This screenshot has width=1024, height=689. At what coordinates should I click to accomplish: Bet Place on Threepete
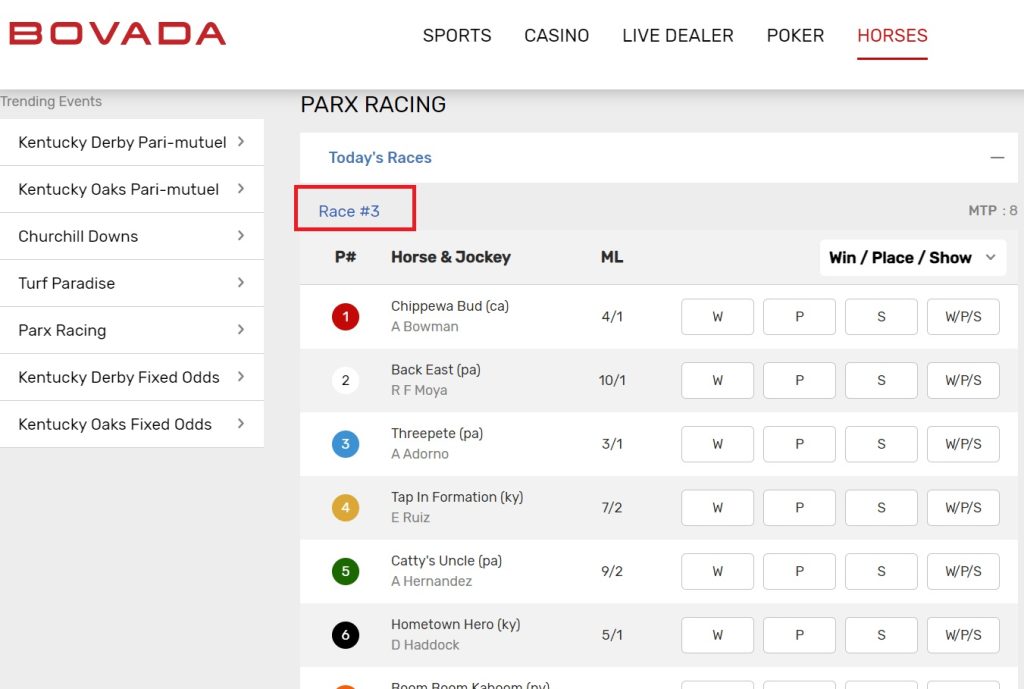click(x=799, y=444)
